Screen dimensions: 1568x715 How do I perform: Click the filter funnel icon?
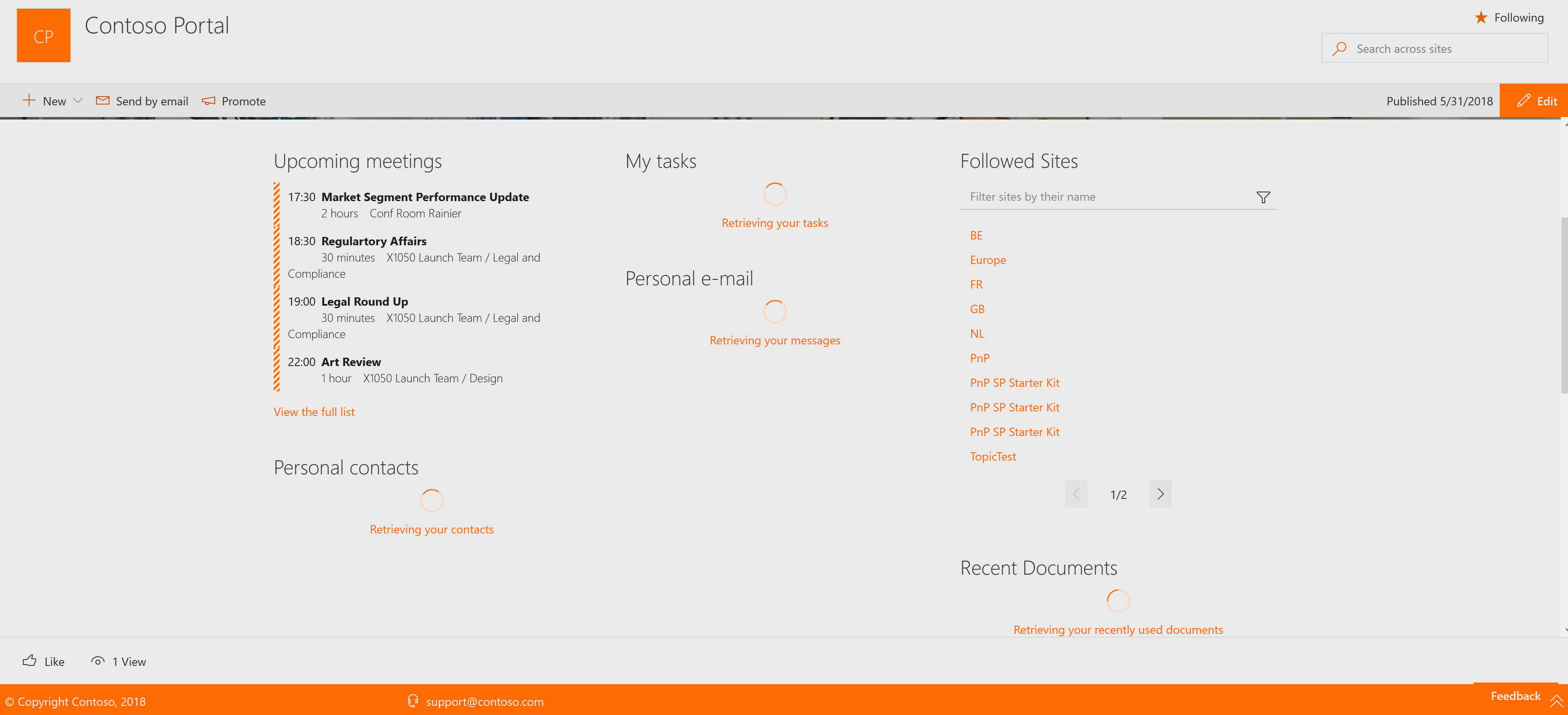click(x=1263, y=197)
